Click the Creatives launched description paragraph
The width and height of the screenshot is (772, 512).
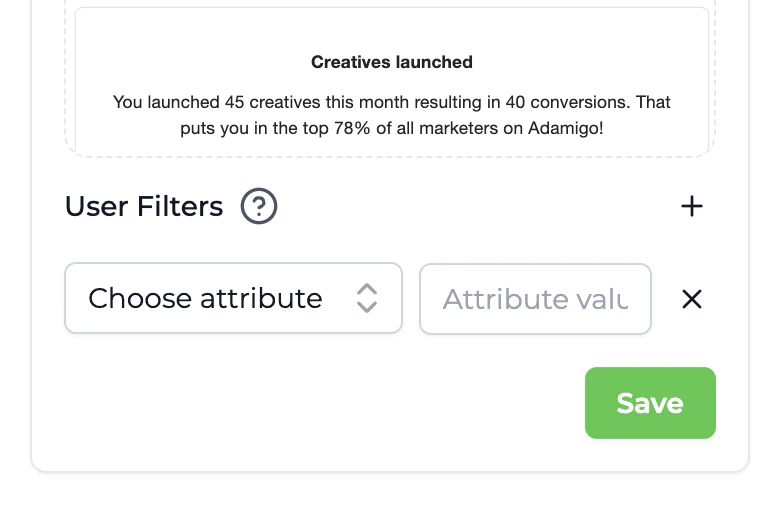(392, 115)
